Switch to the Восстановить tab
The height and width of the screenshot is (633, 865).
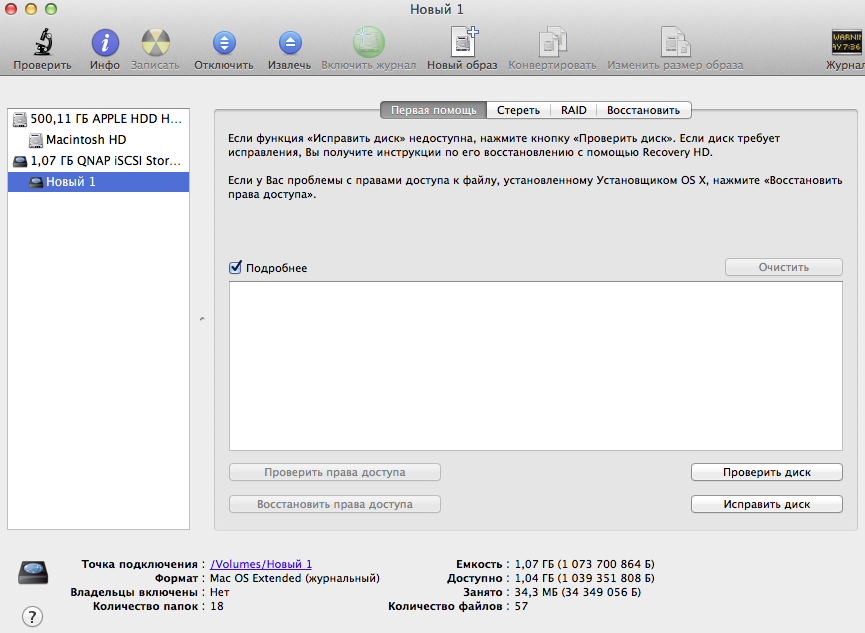[643, 110]
